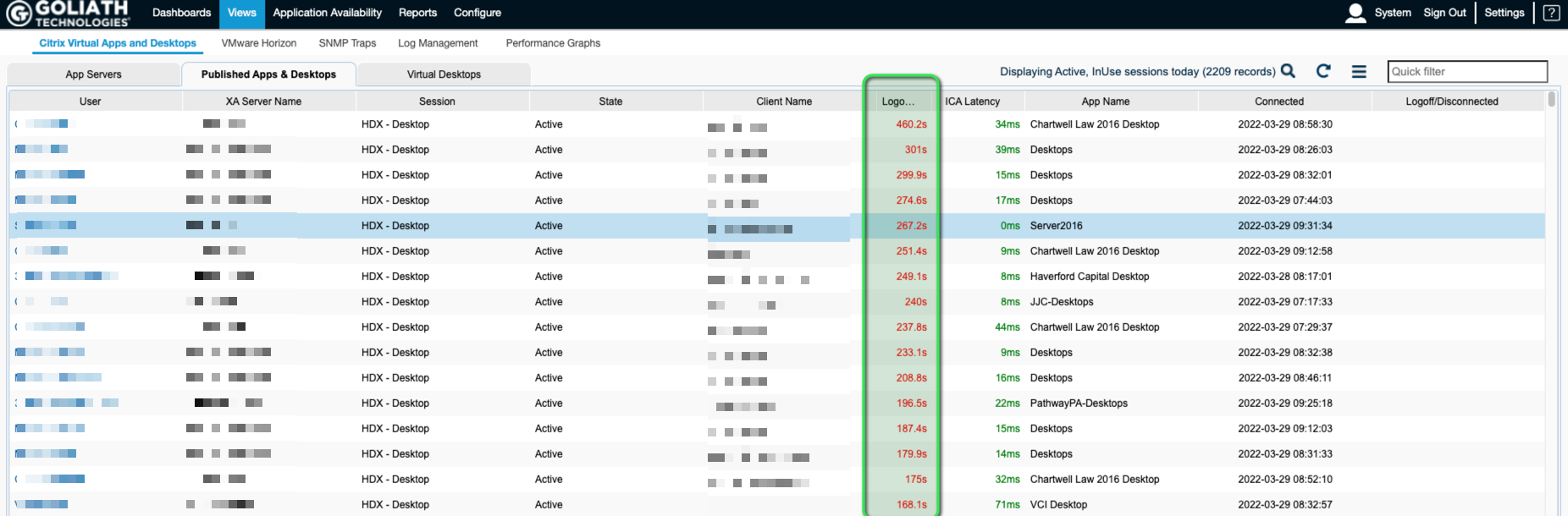
Task: Click the System user profile icon
Action: (x=1355, y=13)
